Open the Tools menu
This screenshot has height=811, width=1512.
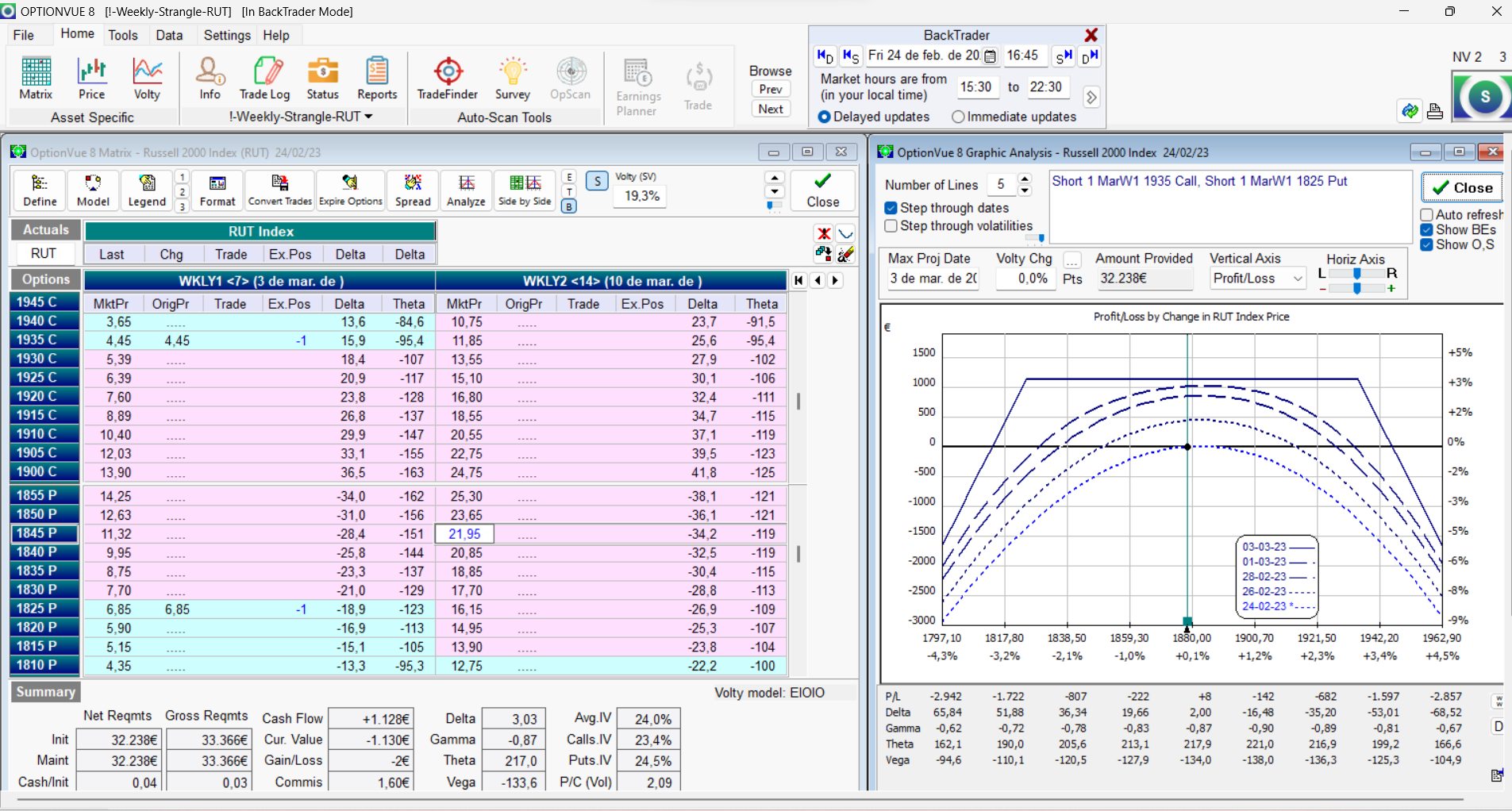tap(123, 35)
